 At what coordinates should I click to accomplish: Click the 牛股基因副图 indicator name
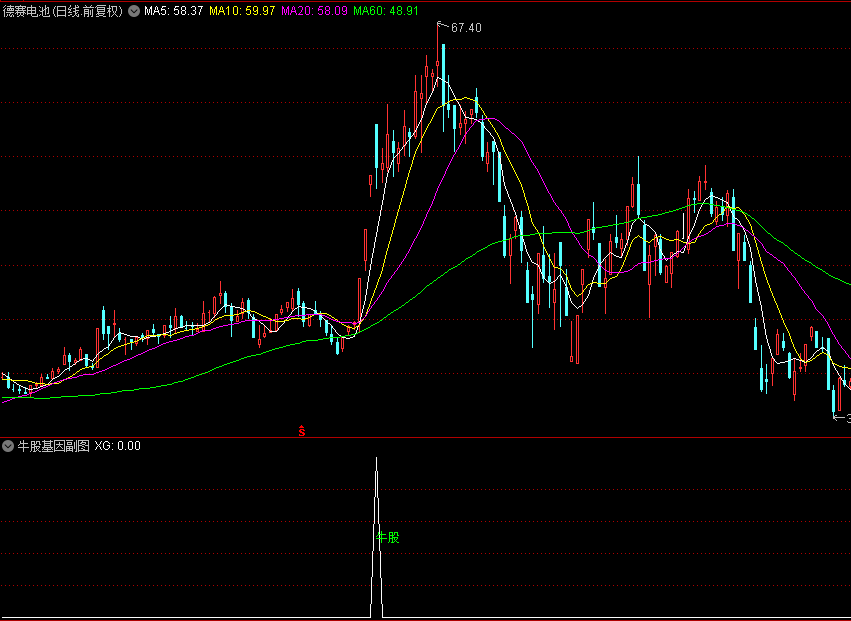(x=54, y=446)
